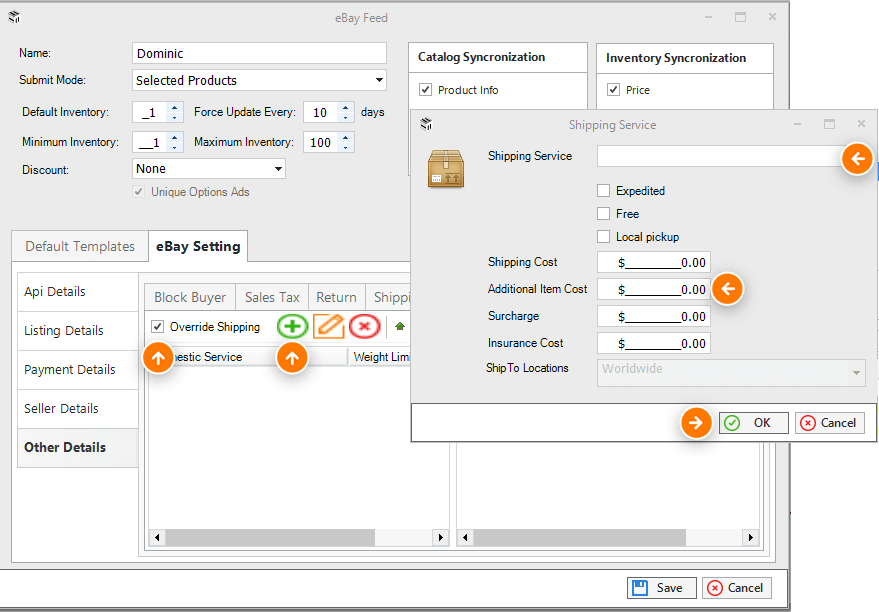
Task: Select the Other Details section
Action: tap(78, 448)
